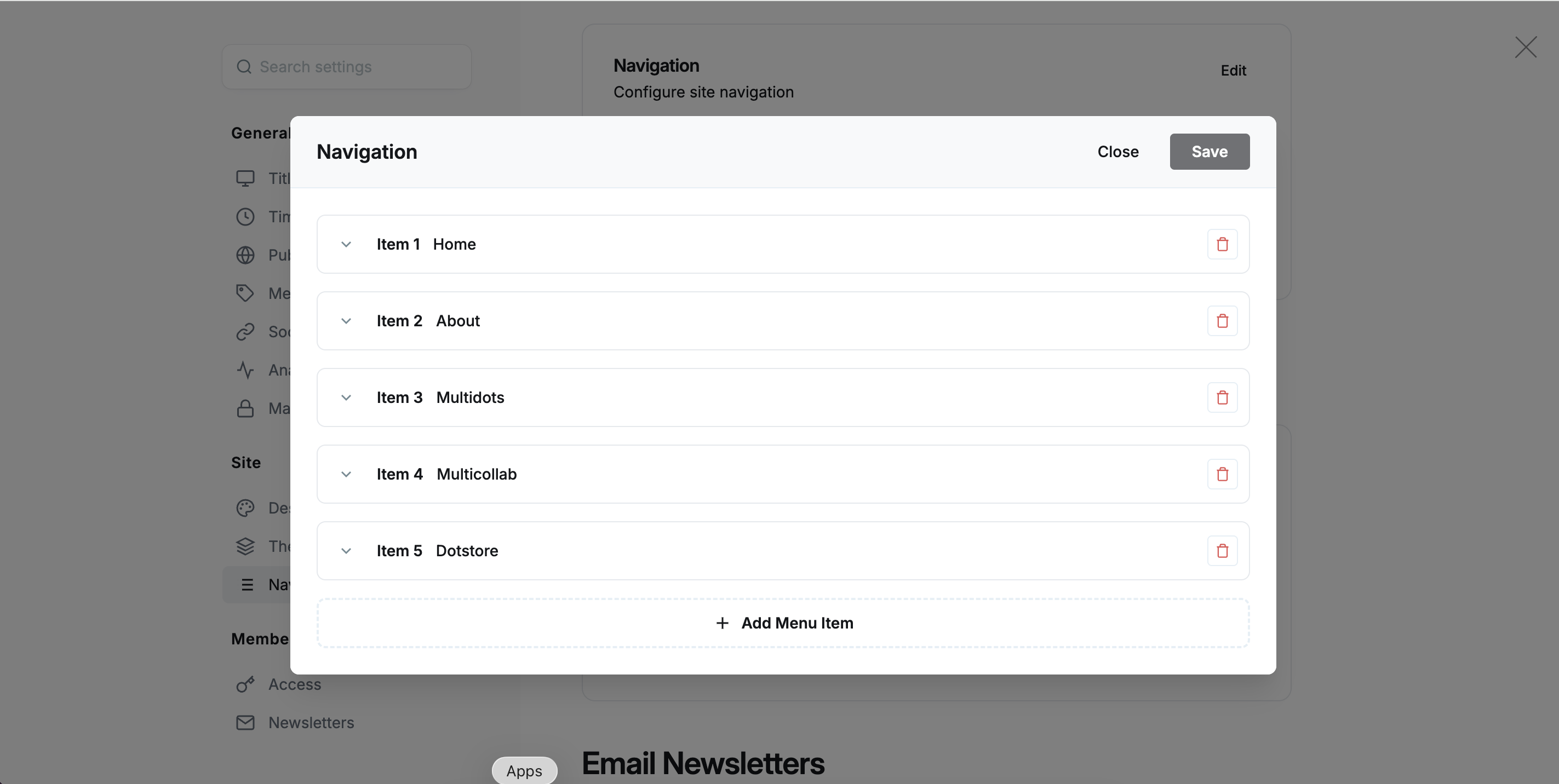Expand Item 2 About chevron
The image size is (1559, 784).
tap(346, 321)
